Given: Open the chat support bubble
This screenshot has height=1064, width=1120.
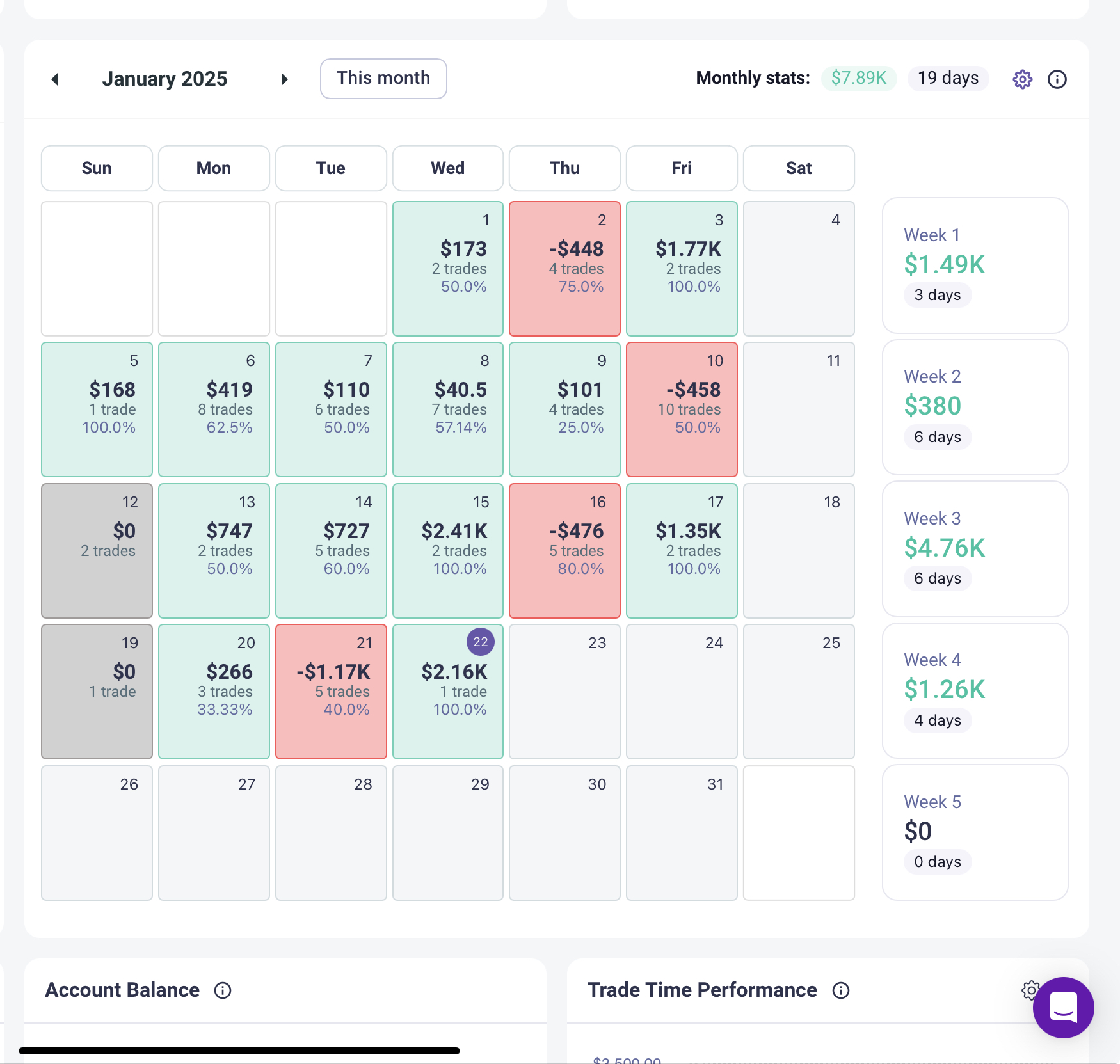Looking at the screenshot, I should pos(1062,1006).
